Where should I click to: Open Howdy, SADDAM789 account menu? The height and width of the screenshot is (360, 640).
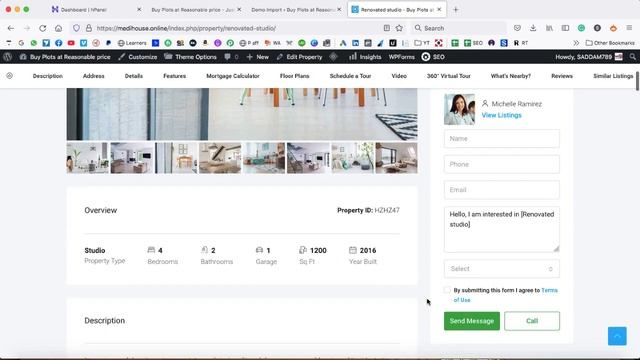(589, 57)
